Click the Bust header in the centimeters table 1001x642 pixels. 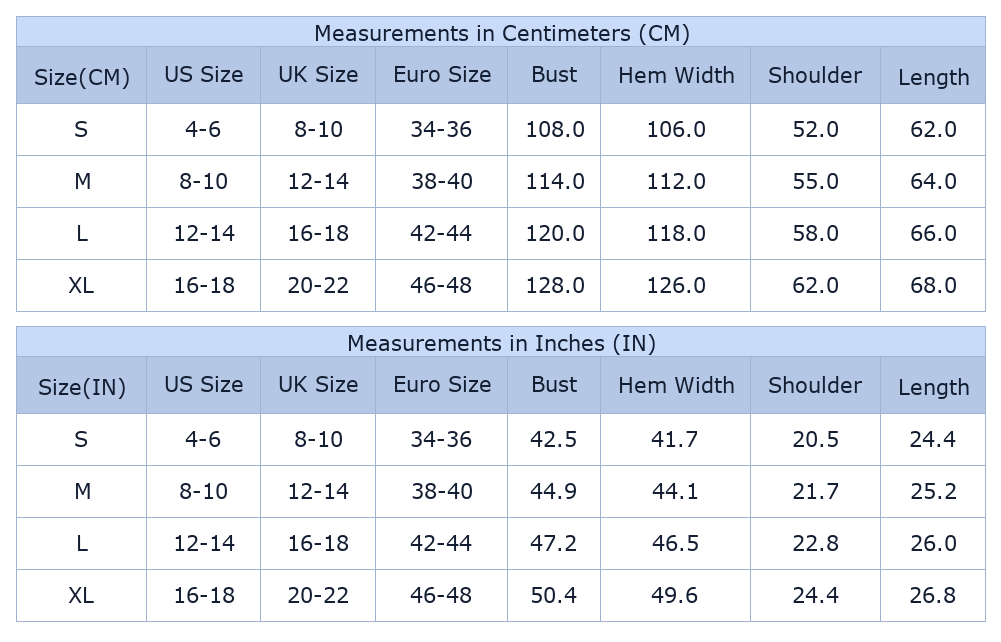point(554,75)
